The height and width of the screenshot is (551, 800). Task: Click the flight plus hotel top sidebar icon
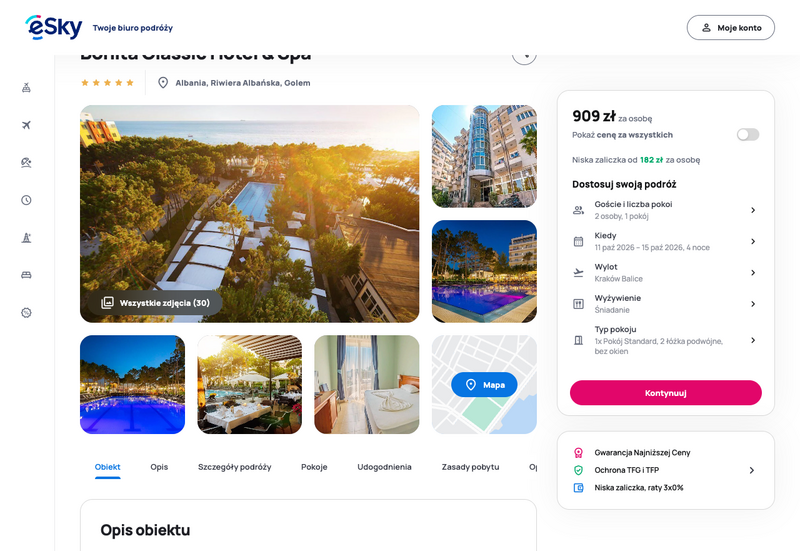[27, 88]
